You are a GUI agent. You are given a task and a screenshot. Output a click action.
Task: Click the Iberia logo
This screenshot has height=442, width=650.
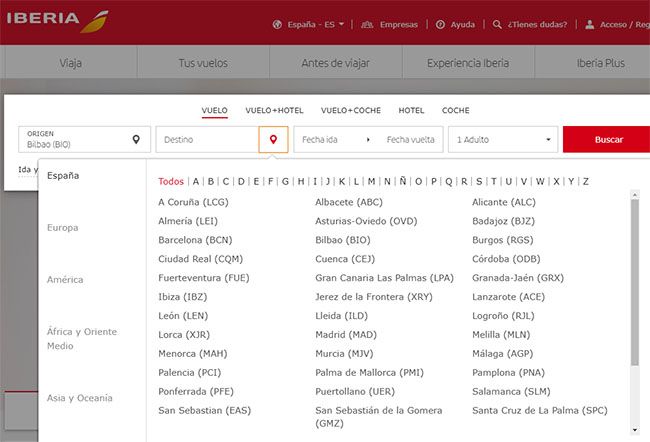point(58,21)
